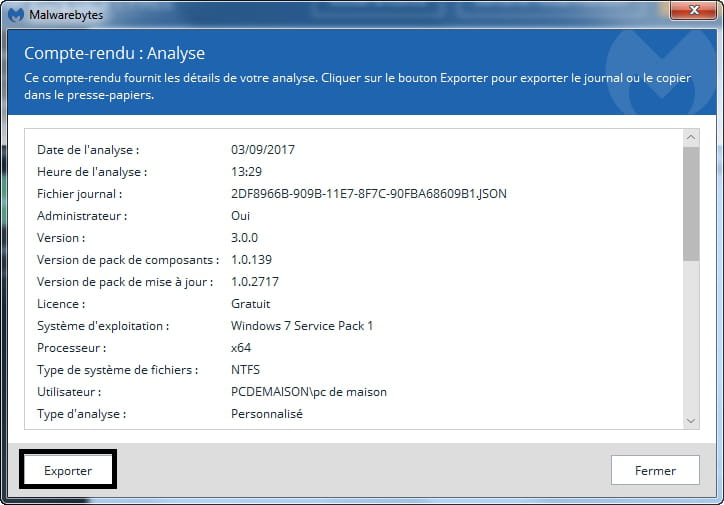The width and height of the screenshot is (724, 505).
Task: Click the processor value x64
Action: 241,348
